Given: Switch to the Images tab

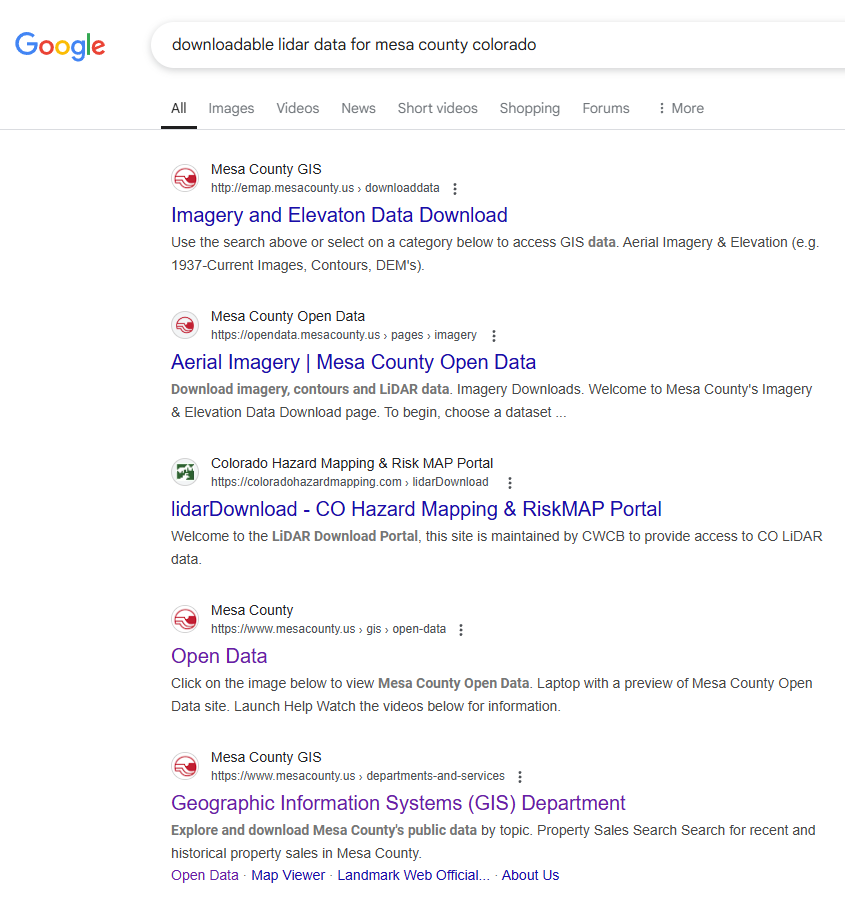Looking at the screenshot, I should (x=231, y=108).
